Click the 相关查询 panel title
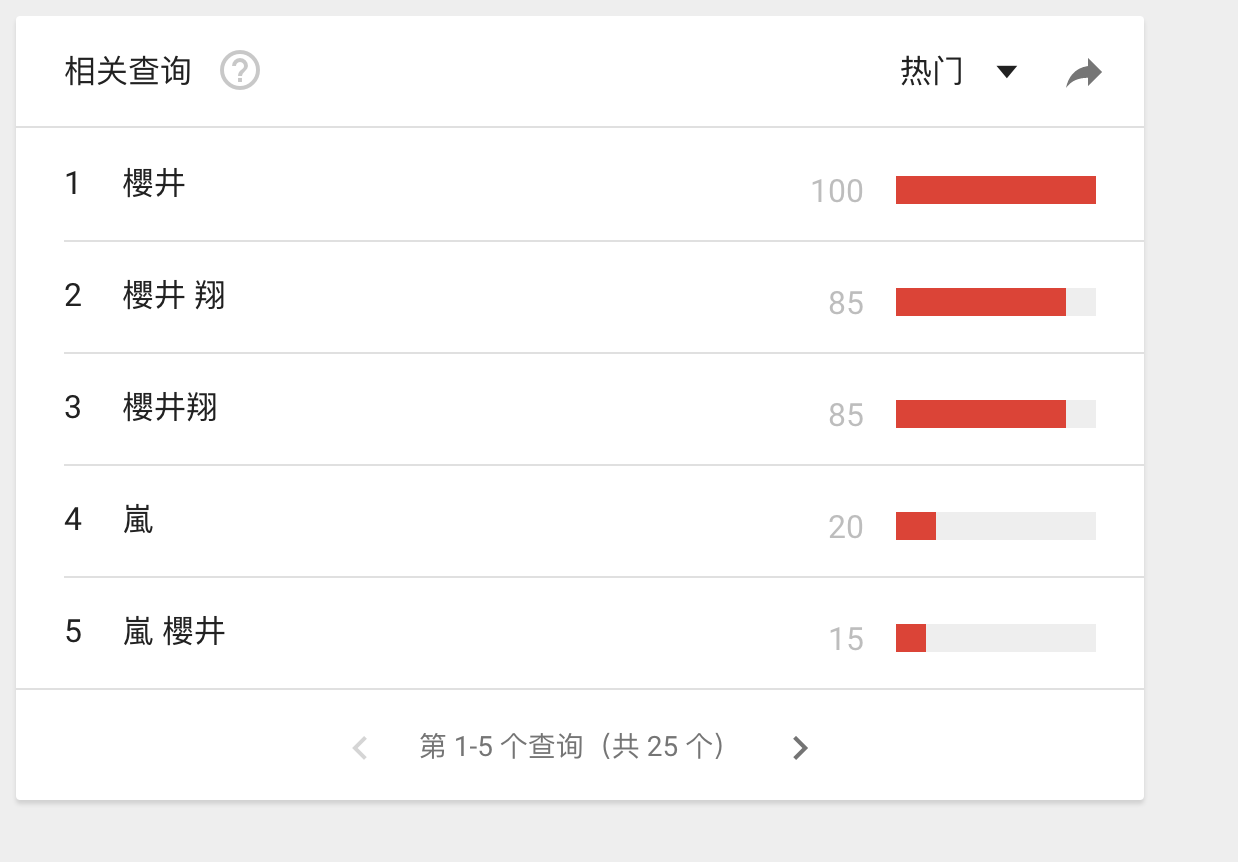 [x=128, y=72]
